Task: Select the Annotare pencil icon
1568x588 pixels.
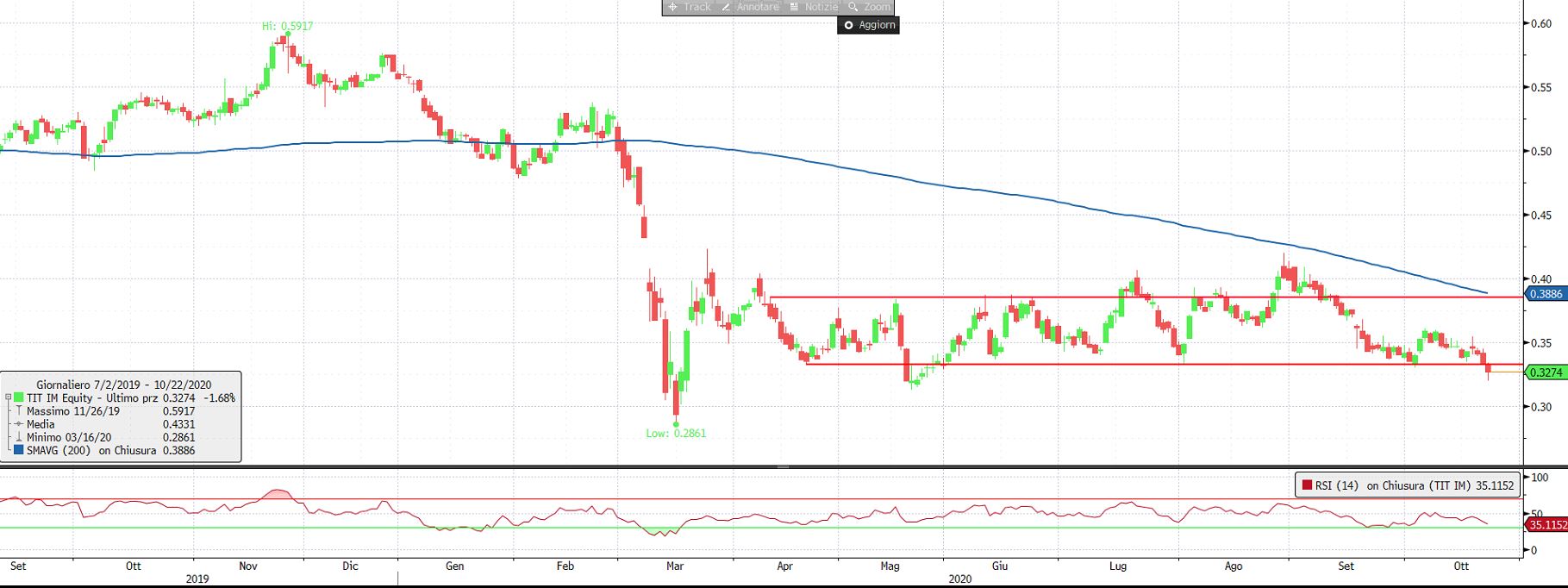Action: (726, 7)
